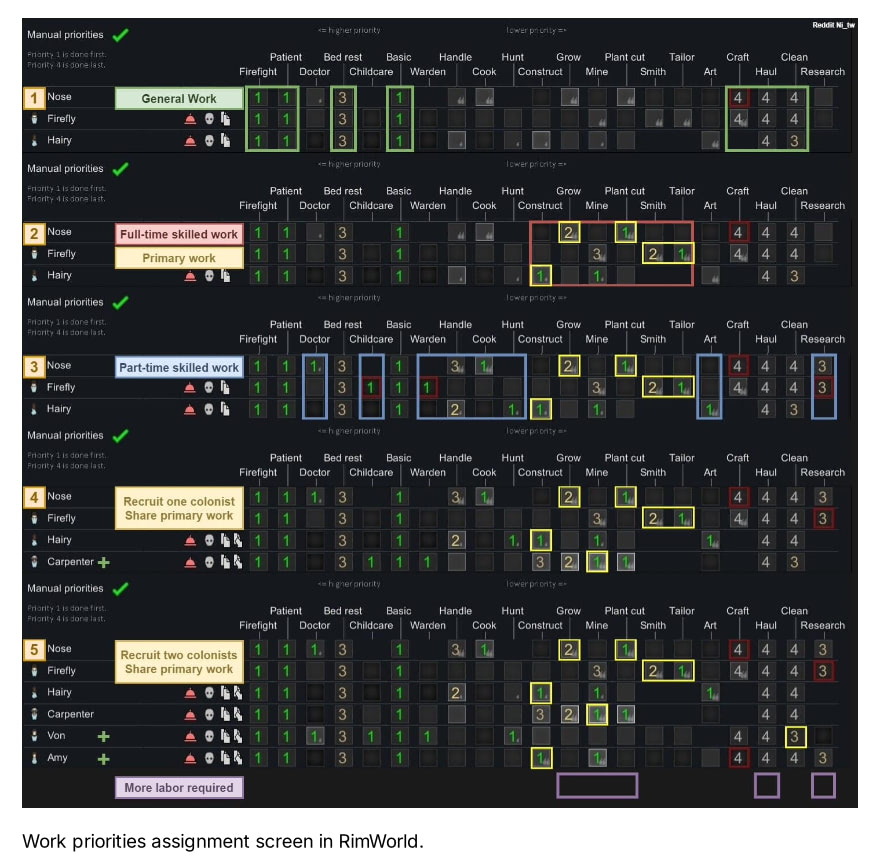
Task: Click Amy's Clean priority cell
Action: [795, 758]
